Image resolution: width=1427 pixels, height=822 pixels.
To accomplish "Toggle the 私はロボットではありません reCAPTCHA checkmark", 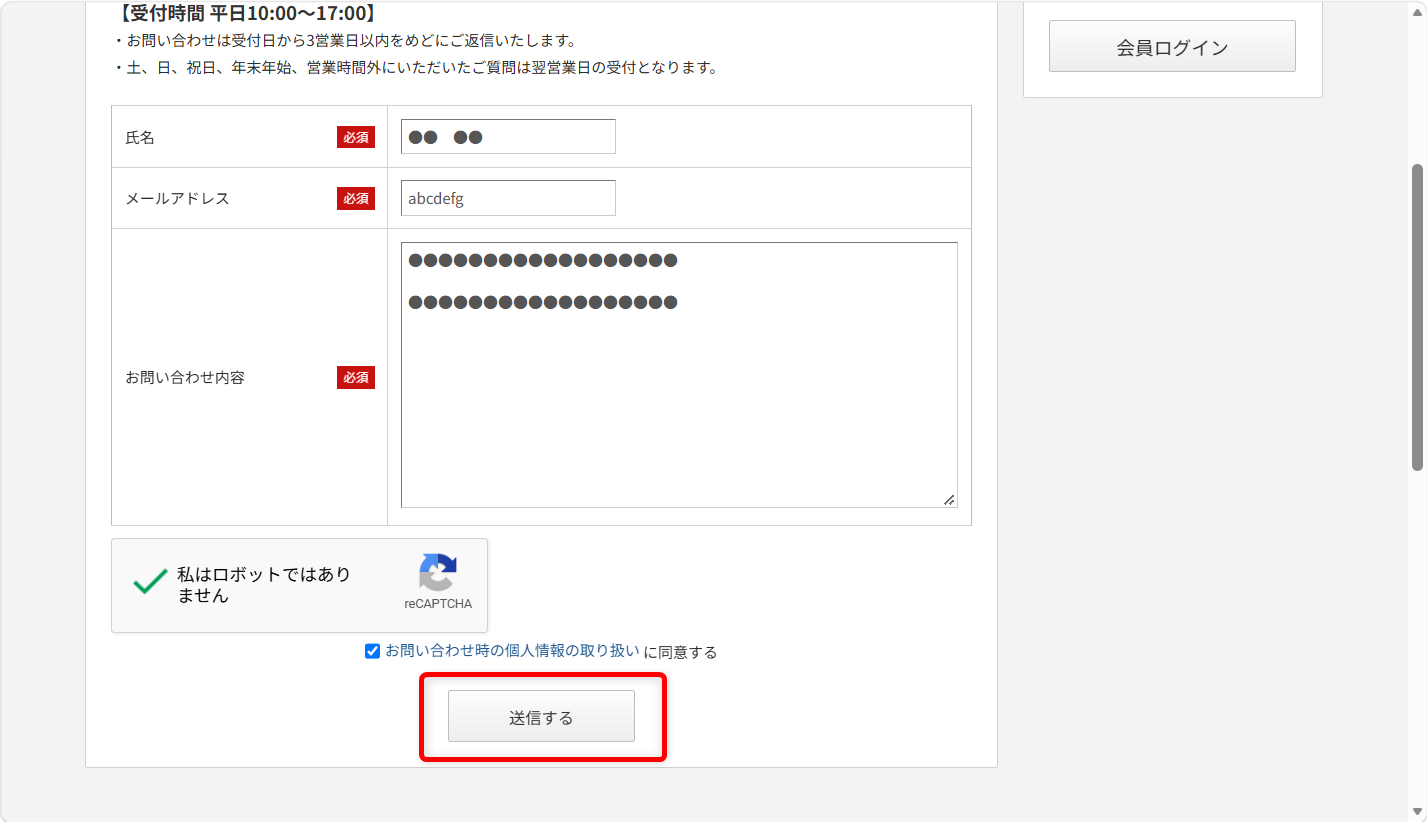I will [150, 583].
